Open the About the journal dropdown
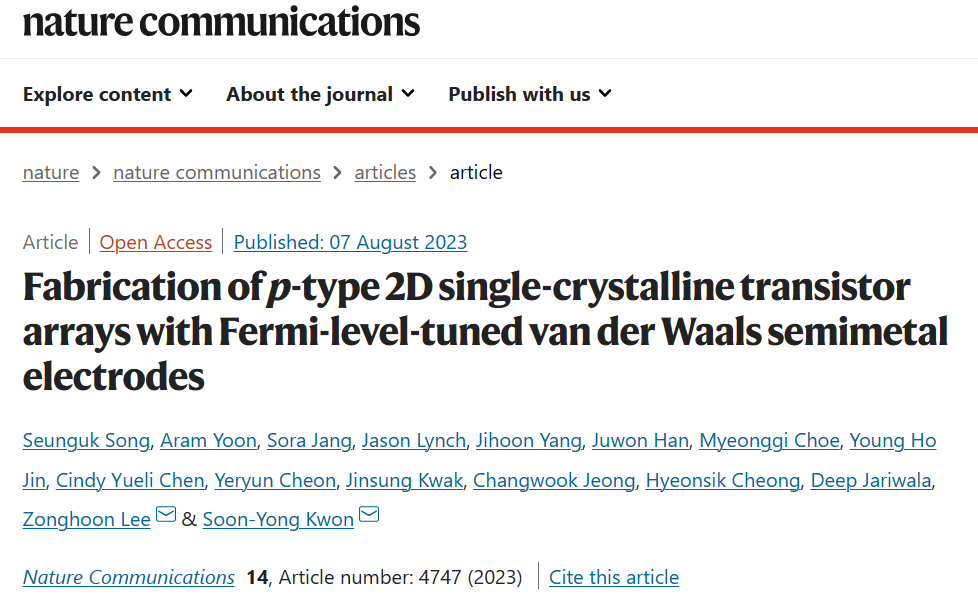Image resolution: width=978 pixels, height=599 pixels. [321, 94]
